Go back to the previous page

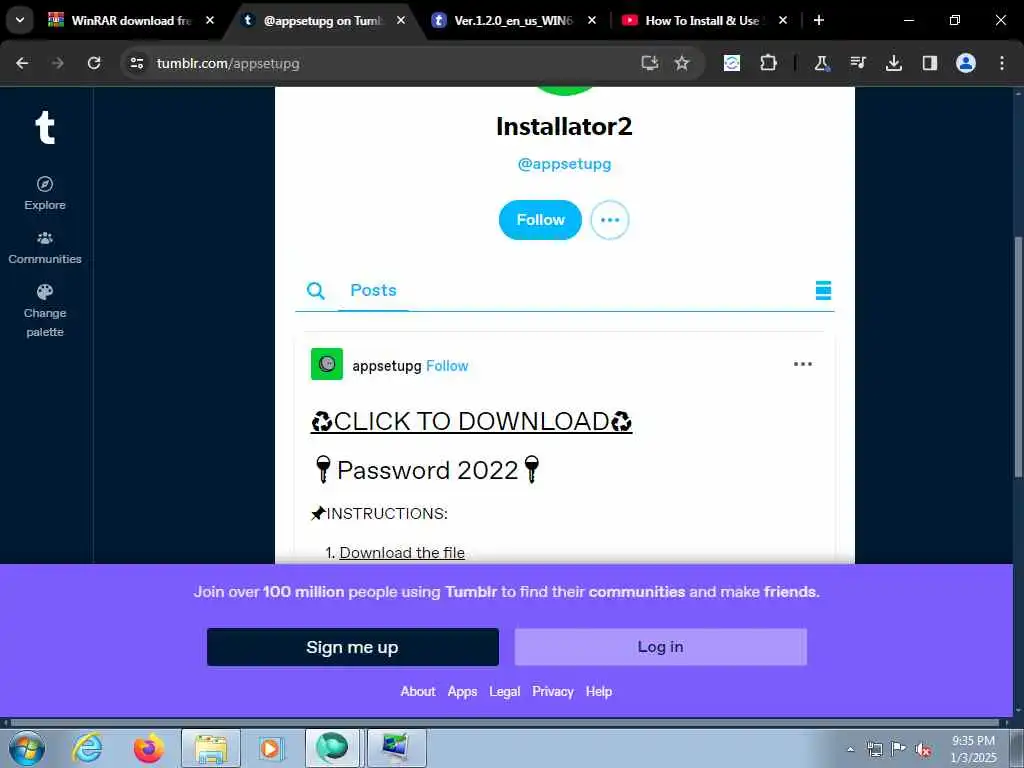(x=22, y=63)
